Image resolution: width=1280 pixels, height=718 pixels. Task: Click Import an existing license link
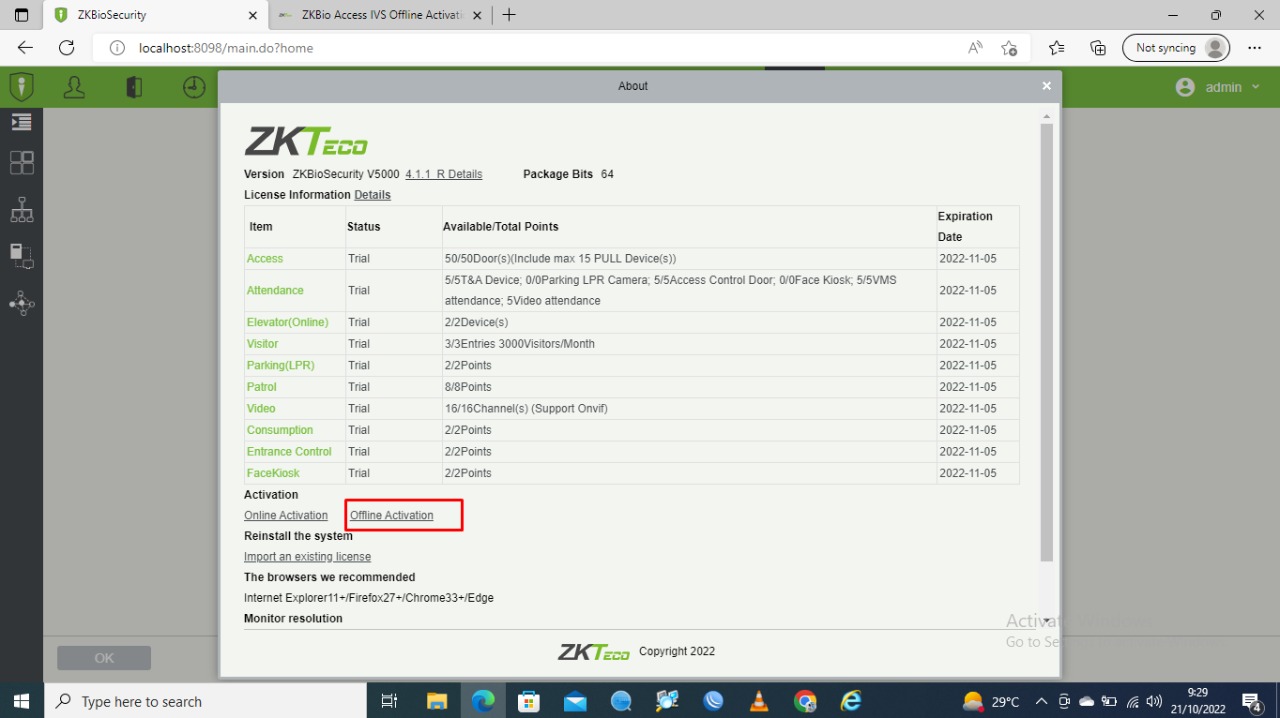click(307, 556)
